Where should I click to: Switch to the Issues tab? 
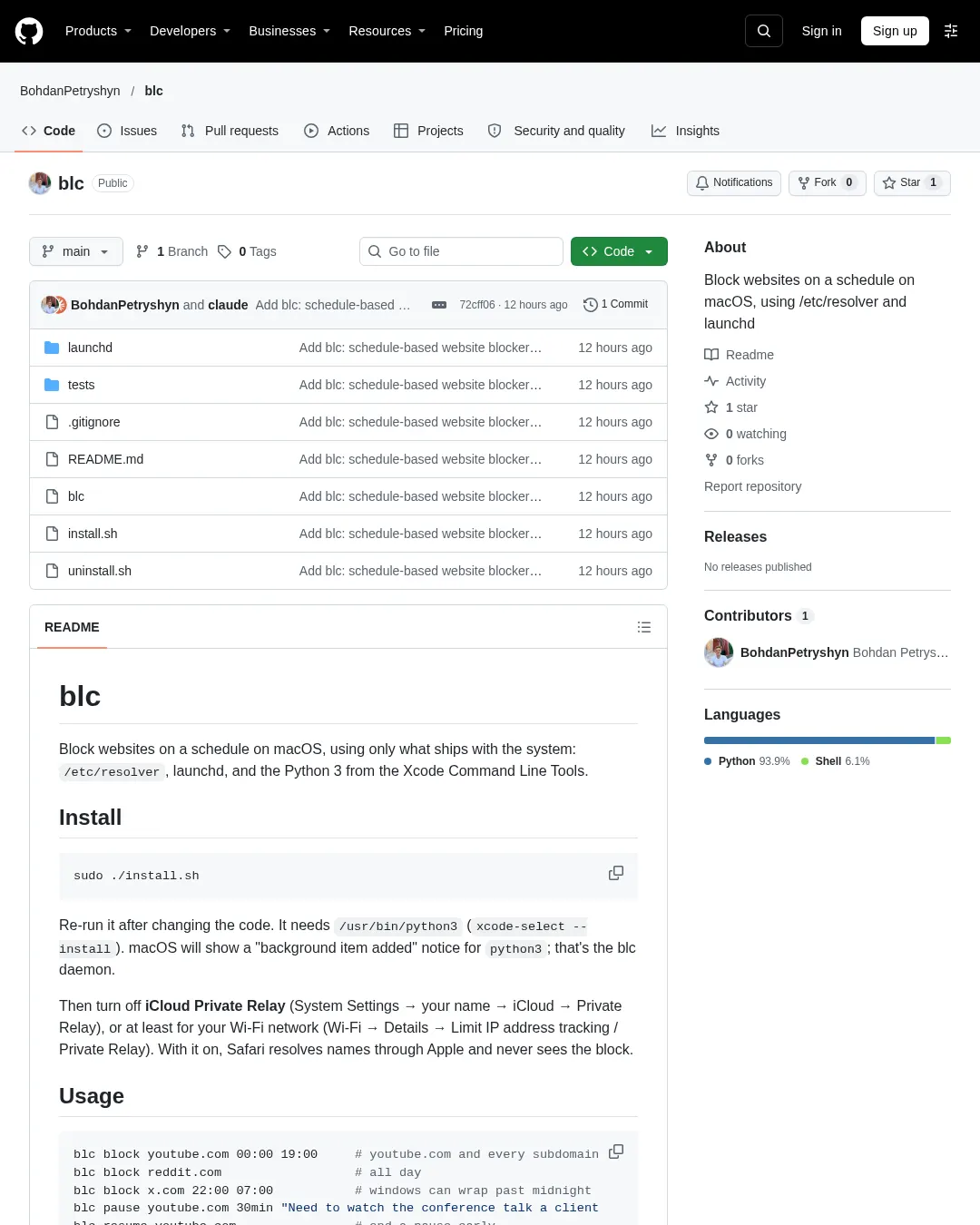pyautogui.click(x=127, y=131)
